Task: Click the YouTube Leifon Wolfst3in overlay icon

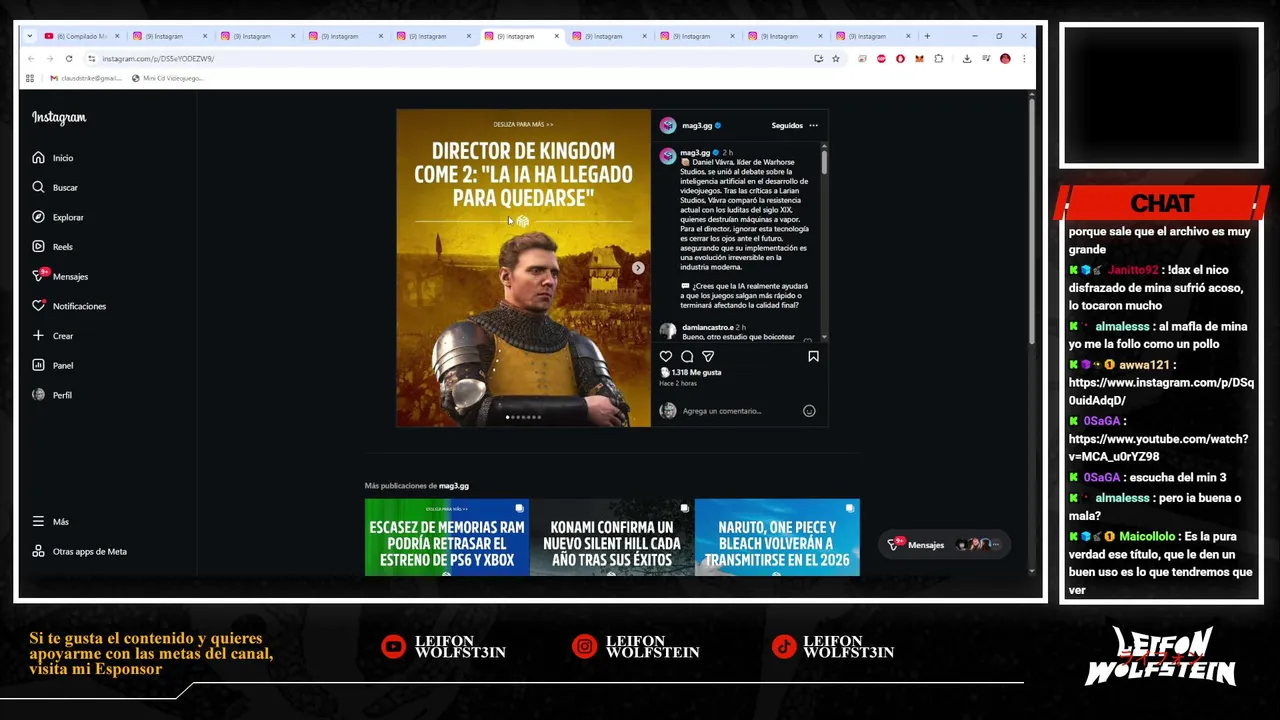Action: click(x=393, y=647)
